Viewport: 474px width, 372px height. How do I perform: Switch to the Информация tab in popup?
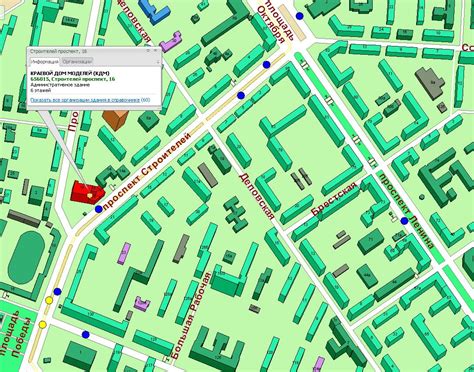click(45, 61)
